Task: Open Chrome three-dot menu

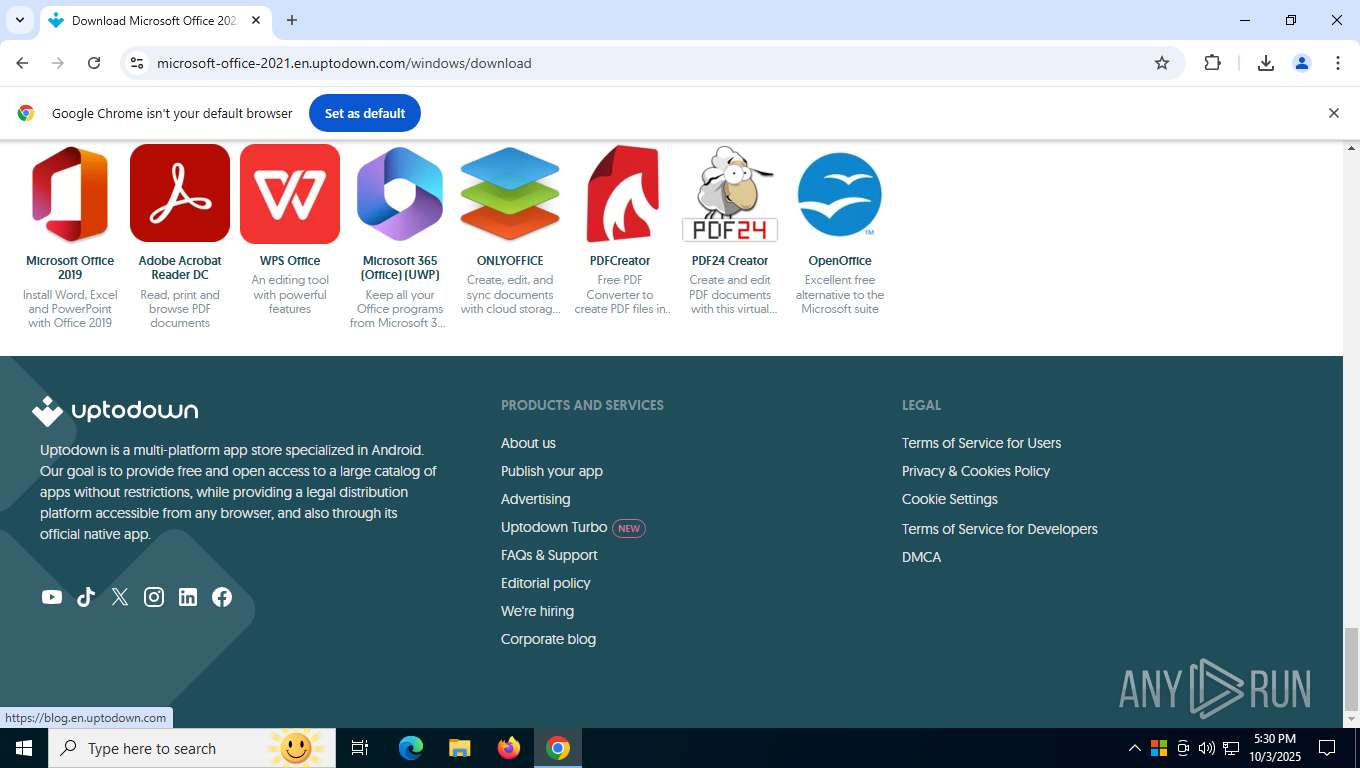Action: 1338,63
